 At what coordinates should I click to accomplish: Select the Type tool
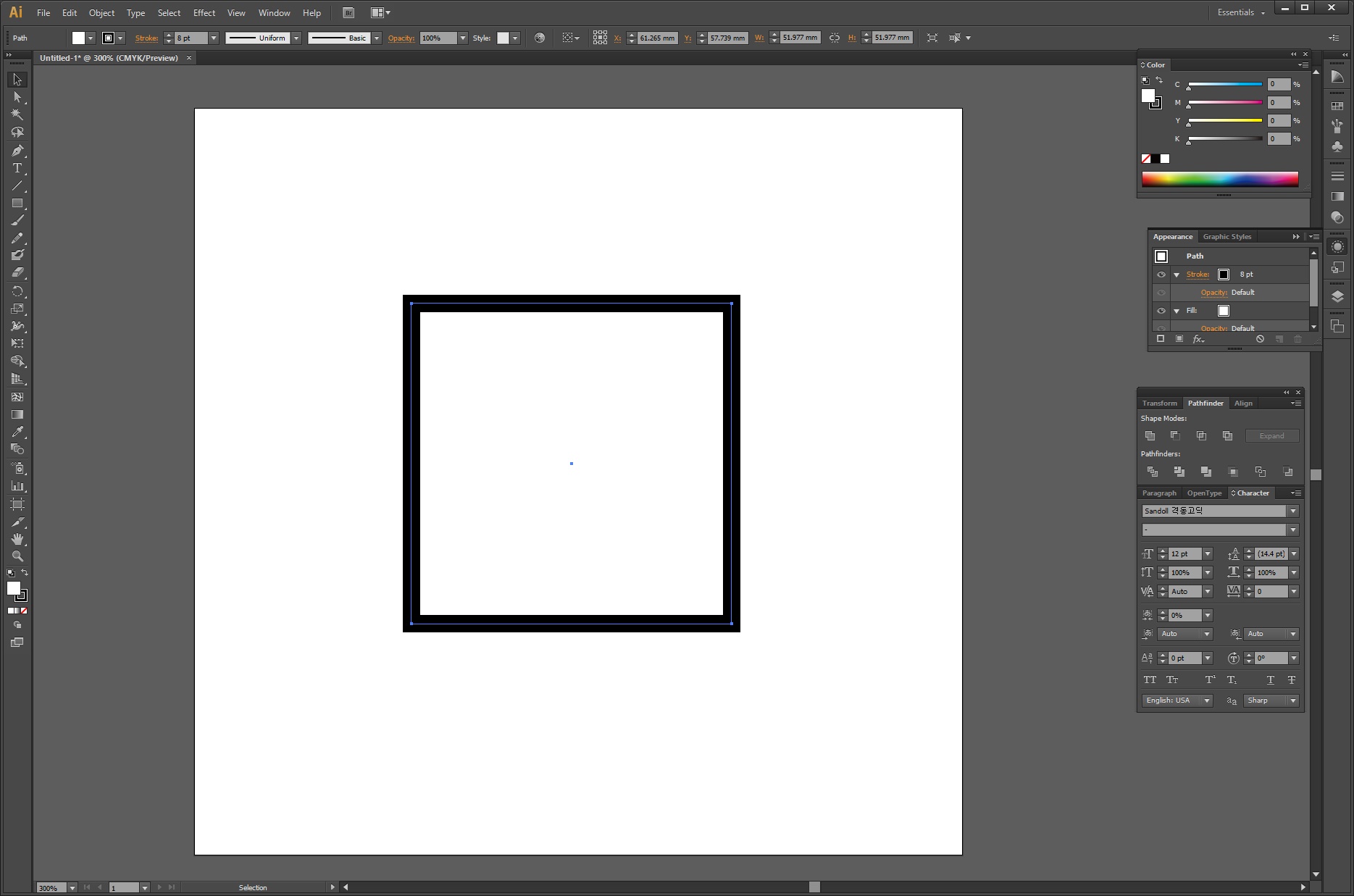[17, 168]
